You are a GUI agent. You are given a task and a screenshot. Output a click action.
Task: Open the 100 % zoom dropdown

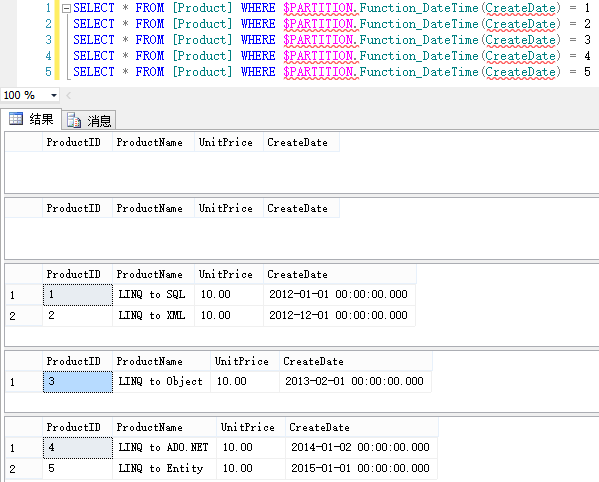point(54,95)
